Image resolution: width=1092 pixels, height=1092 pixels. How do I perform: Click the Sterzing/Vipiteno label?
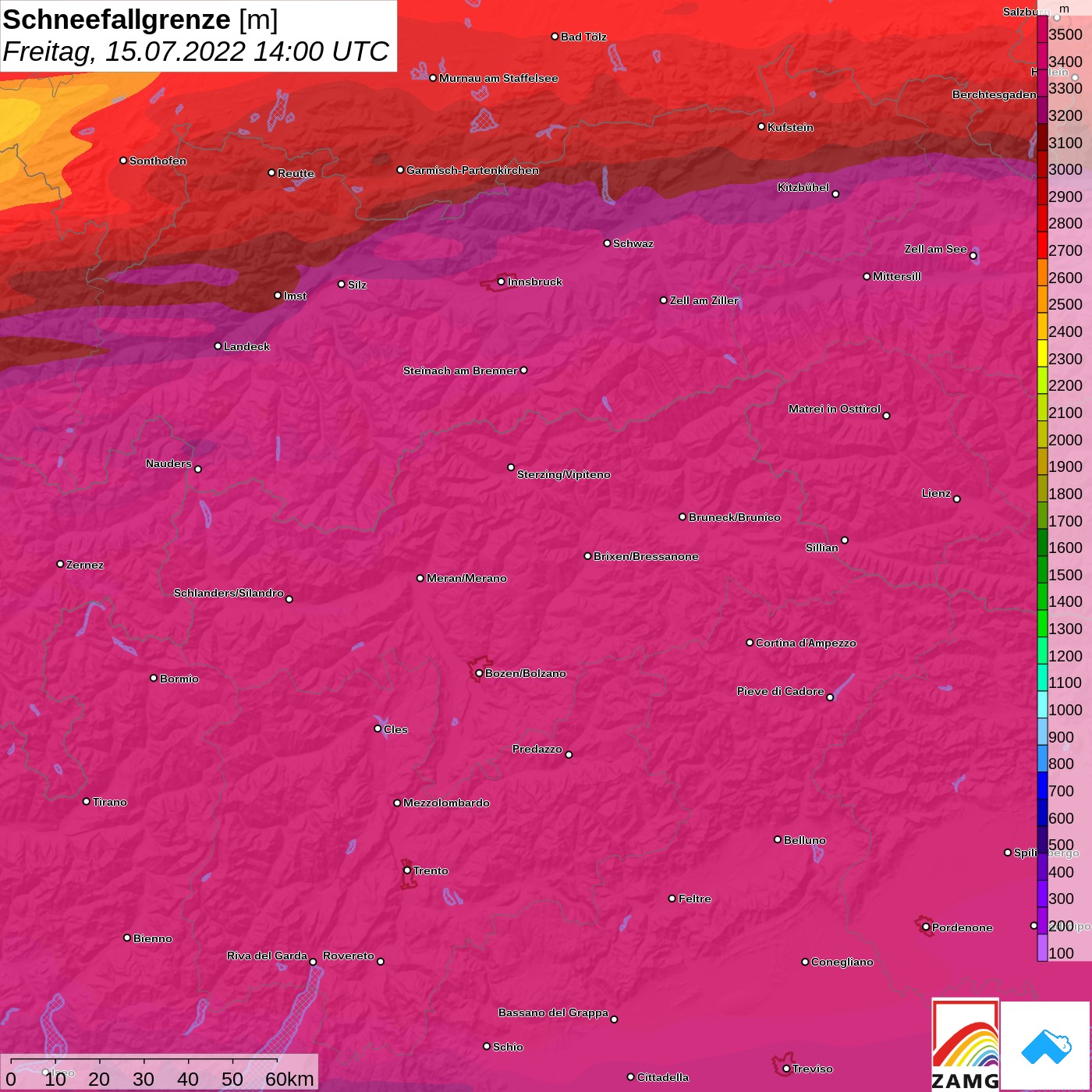564,474
